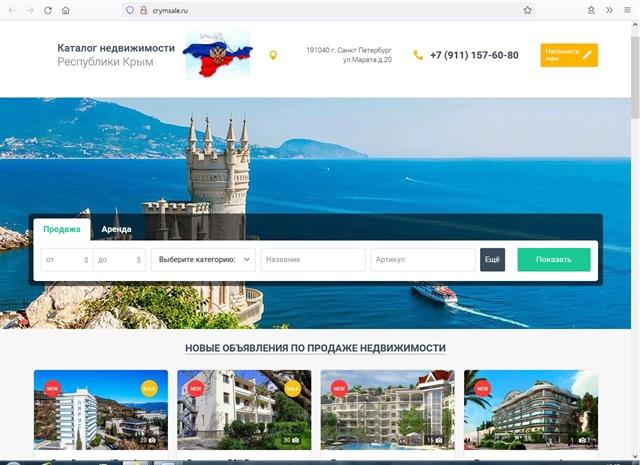Select the 'Продажа' tab
The height and width of the screenshot is (465, 640).
click(x=62, y=229)
